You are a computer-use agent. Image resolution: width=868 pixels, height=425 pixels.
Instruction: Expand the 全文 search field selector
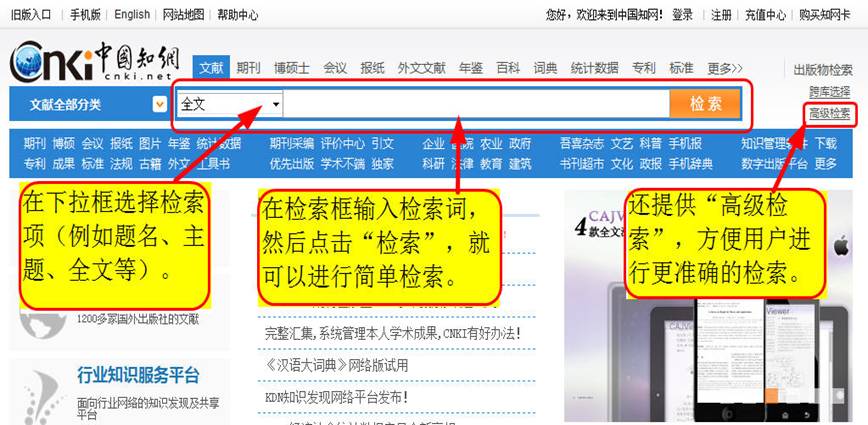click(x=230, y=104)
